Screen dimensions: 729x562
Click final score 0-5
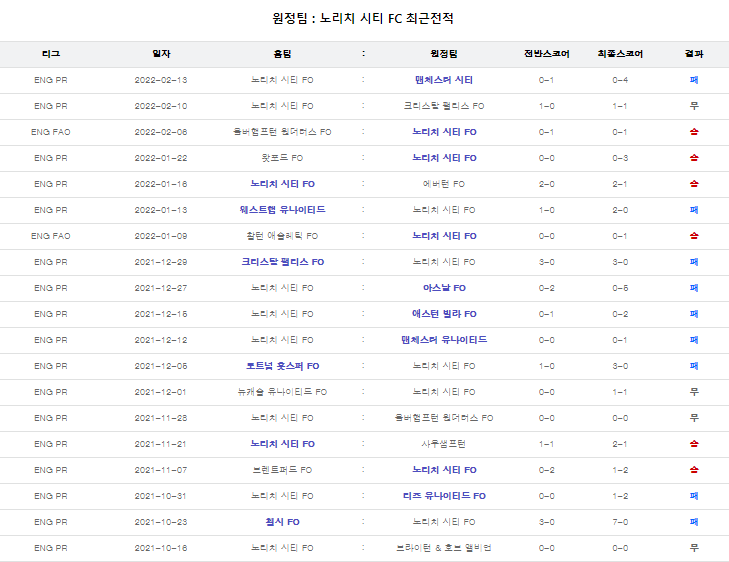[x=620, y=288]
